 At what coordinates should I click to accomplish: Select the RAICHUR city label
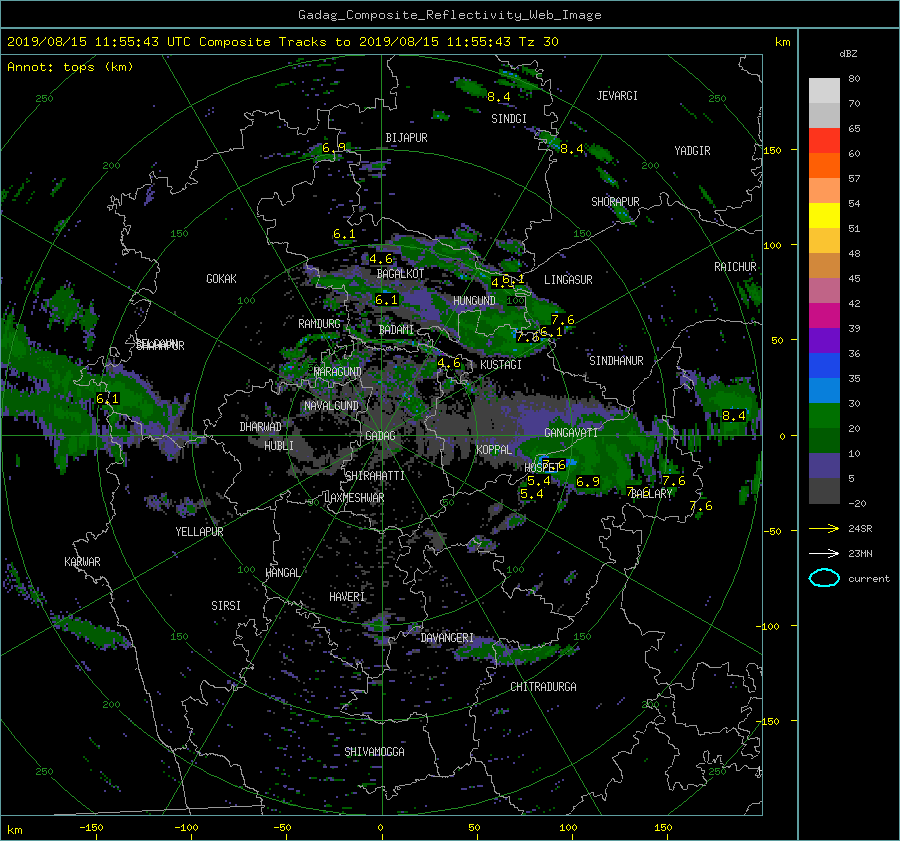[x=735, y=267]
